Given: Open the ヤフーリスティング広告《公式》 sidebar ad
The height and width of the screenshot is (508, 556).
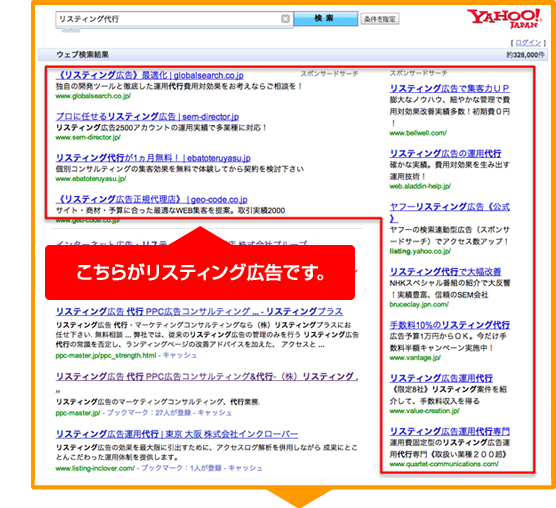Looking at the screenshot, I should tap(450, 212).
